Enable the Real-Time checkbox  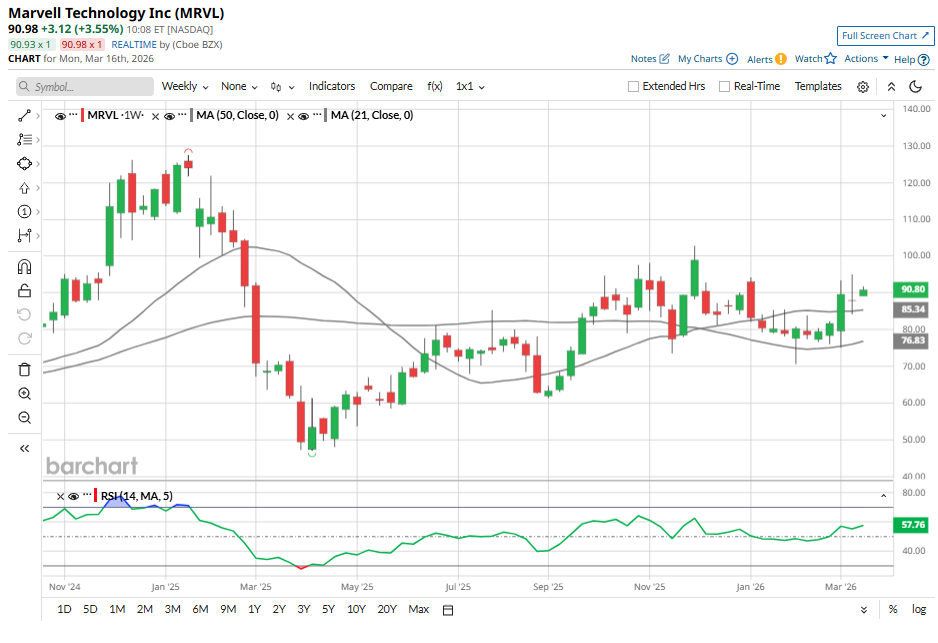[x=724, y=86]
